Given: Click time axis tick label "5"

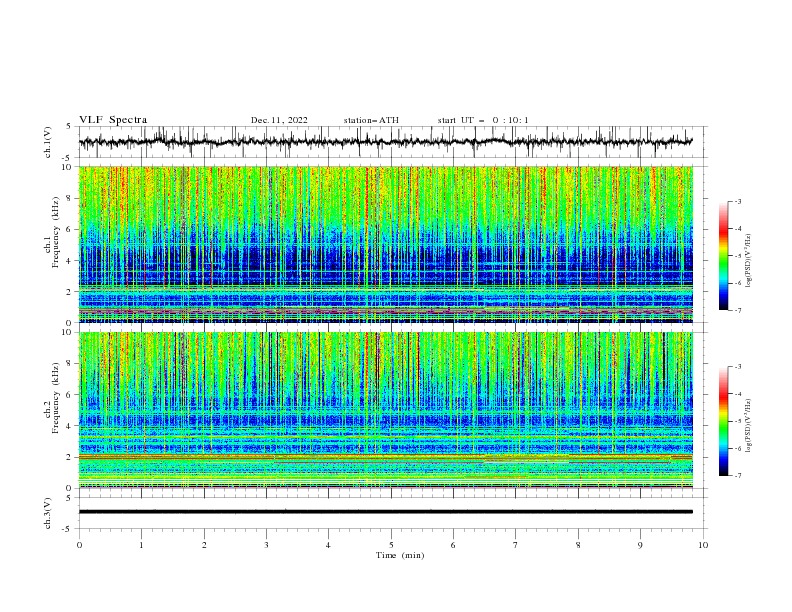Looking at the screenshot, I should tap(391, 545).
